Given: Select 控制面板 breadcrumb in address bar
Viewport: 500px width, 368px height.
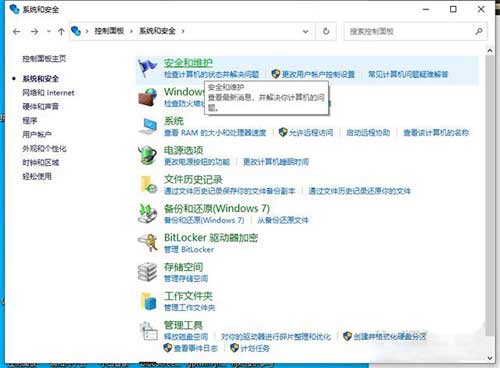Looking at the screenshot, I should (109, 31).
